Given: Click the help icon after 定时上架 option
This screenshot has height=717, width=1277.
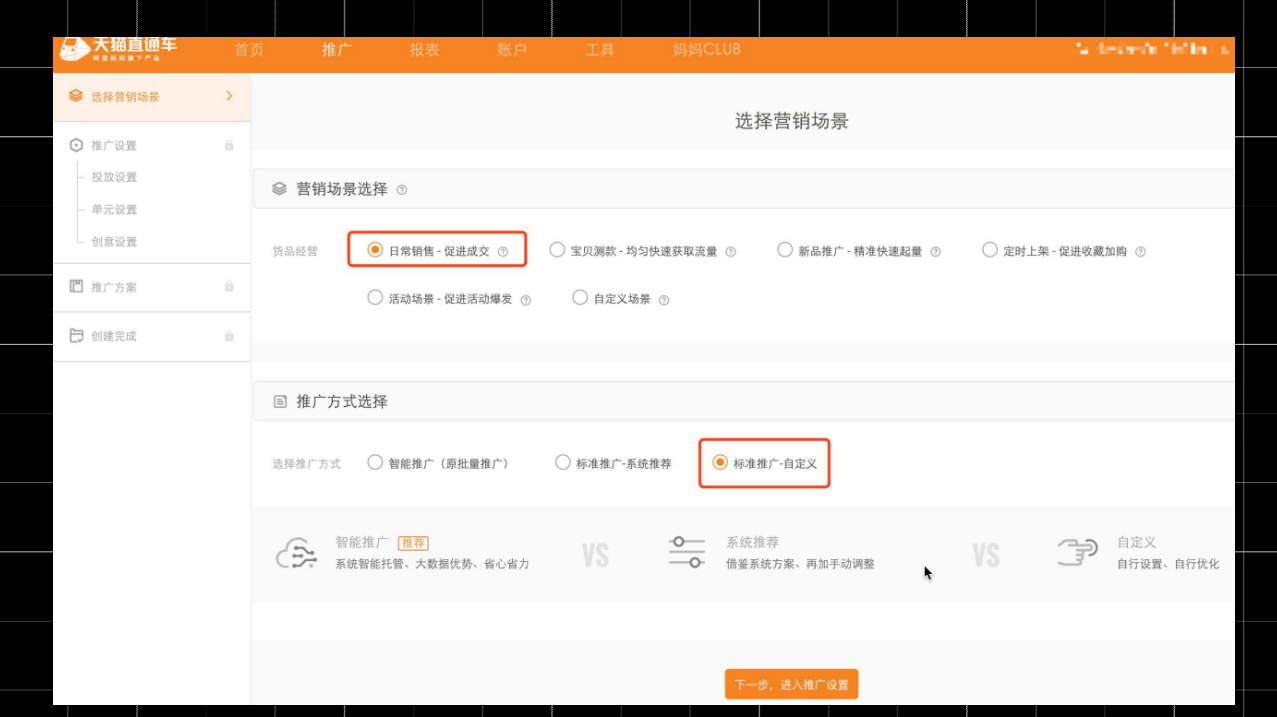Looking at the screenshot, I should click(x=1140, y=252).
